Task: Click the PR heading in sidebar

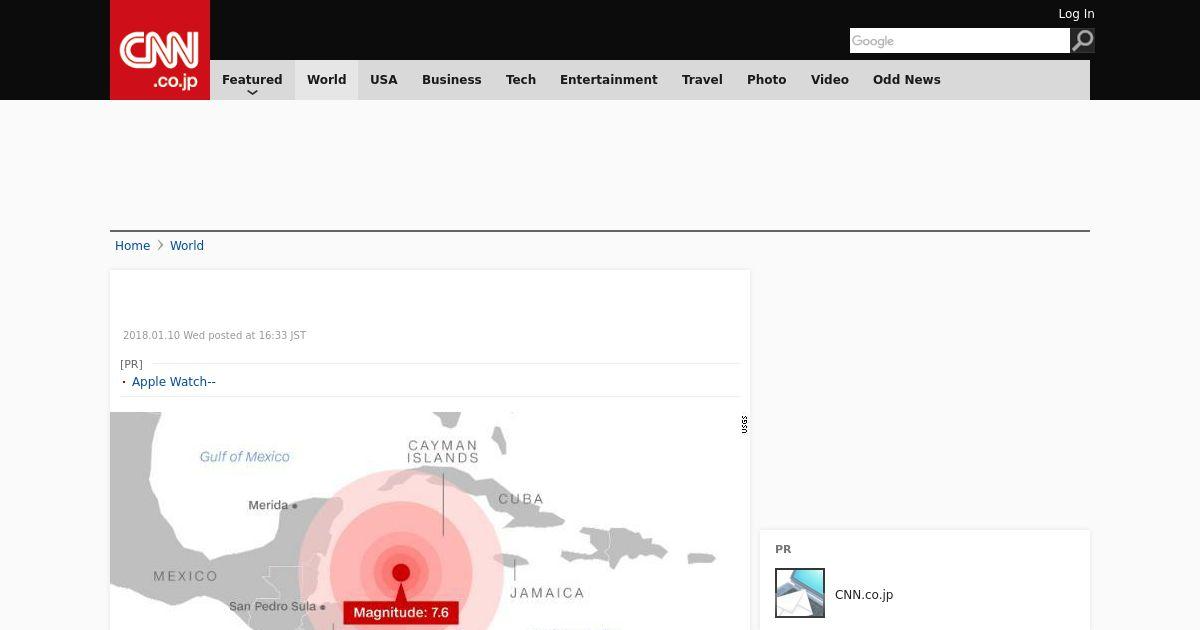Action: (x=783, y=550)
